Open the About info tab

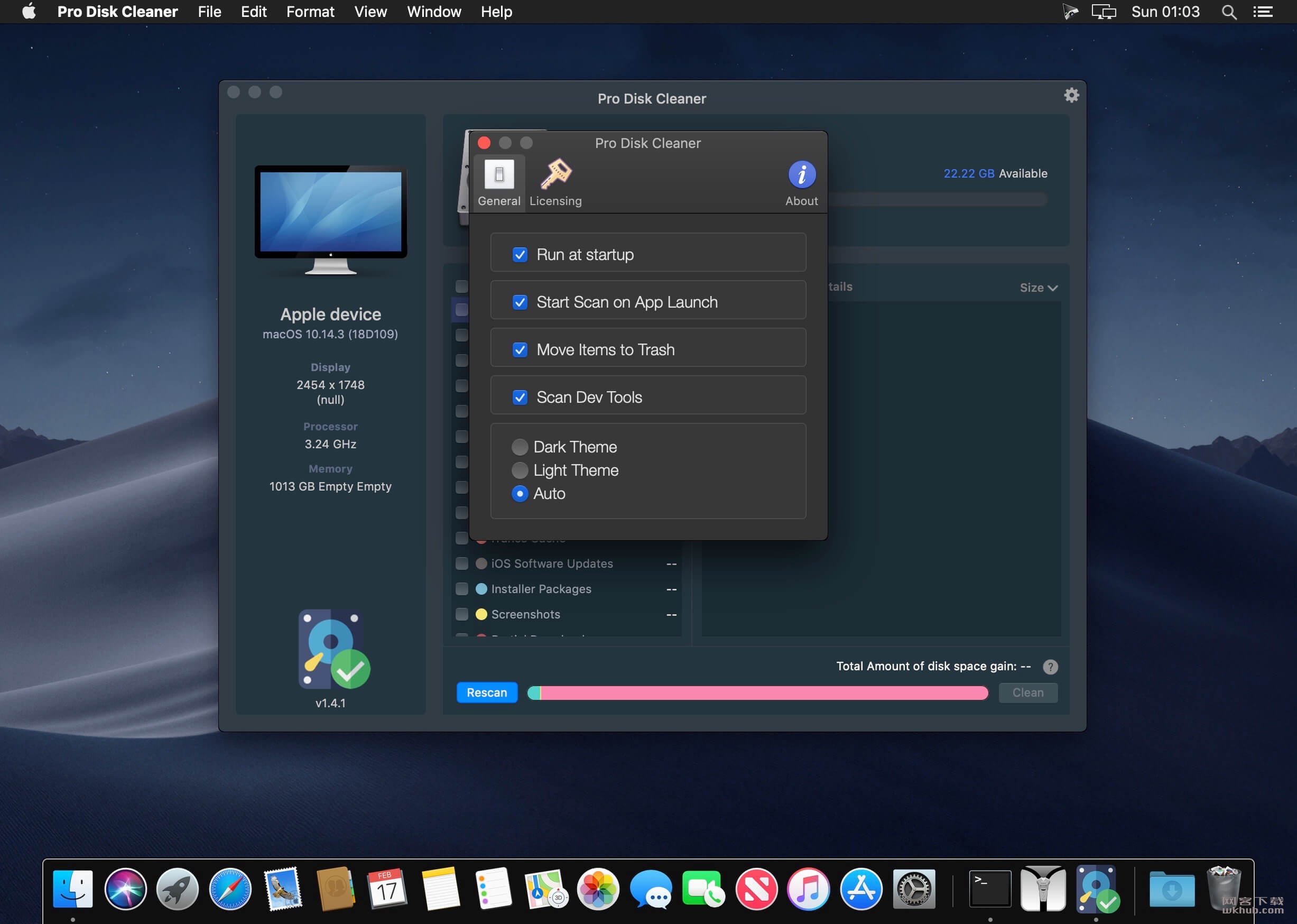coord(802,183)
